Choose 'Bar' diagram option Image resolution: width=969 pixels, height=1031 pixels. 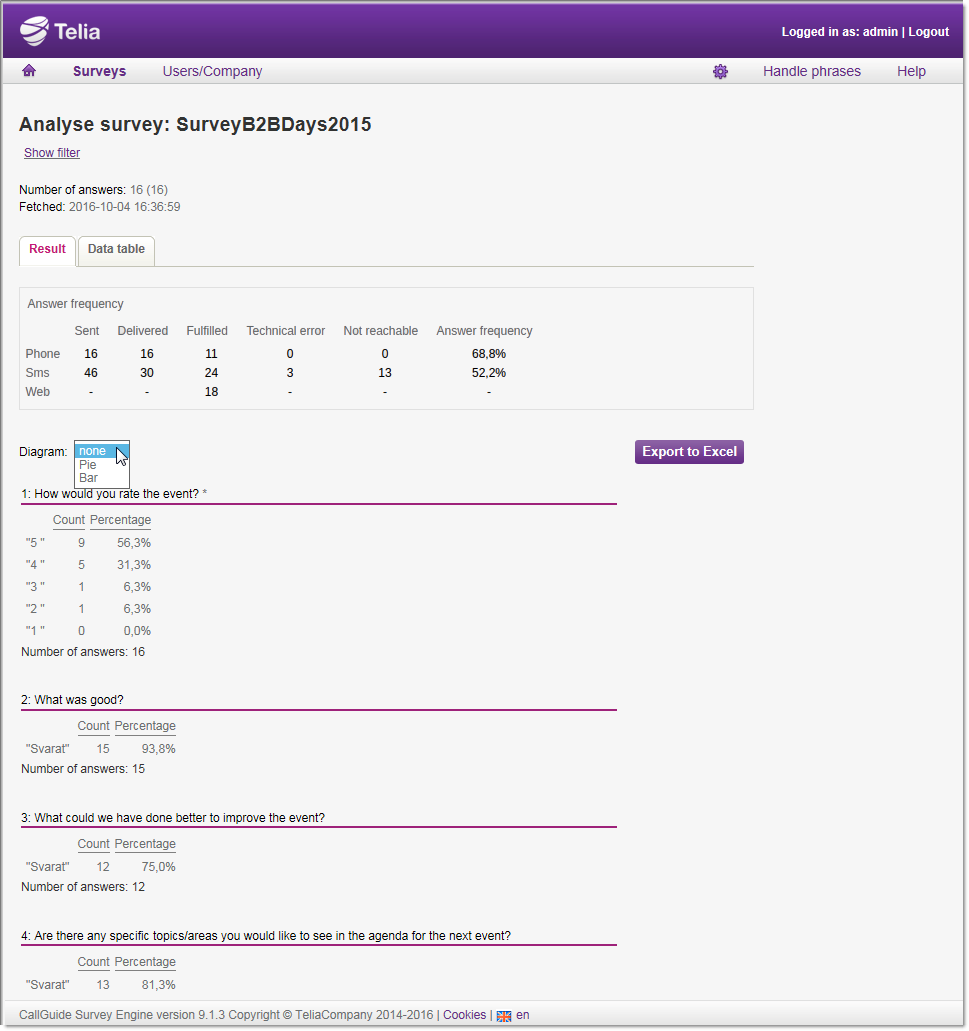89,479
